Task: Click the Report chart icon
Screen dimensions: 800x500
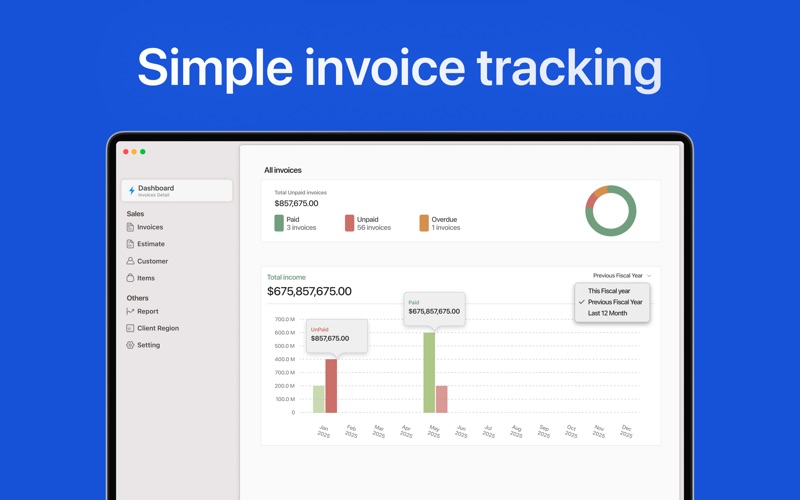Action: [130, 311]
